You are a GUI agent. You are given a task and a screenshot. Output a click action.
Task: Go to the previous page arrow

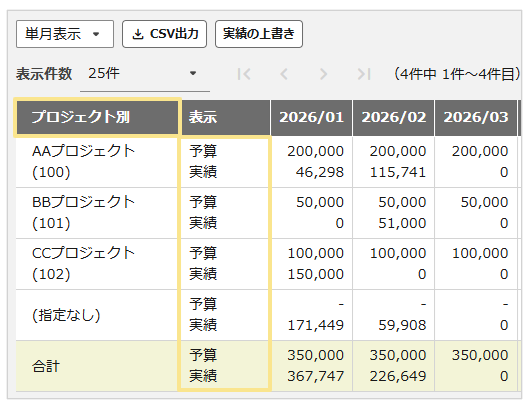click(x=284, y=74)
